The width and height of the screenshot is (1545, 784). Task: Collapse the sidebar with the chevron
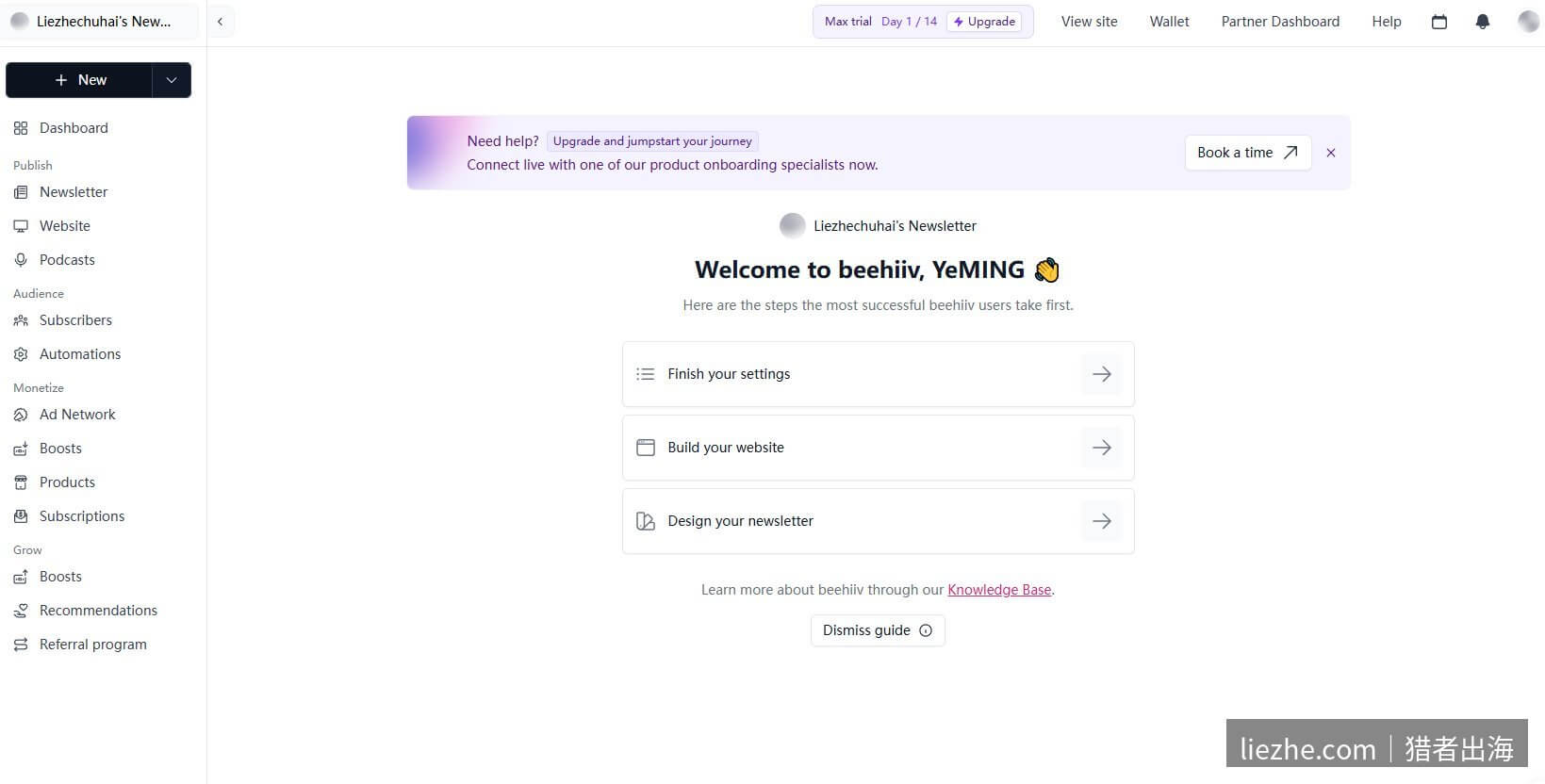click(x=220, y=22)
